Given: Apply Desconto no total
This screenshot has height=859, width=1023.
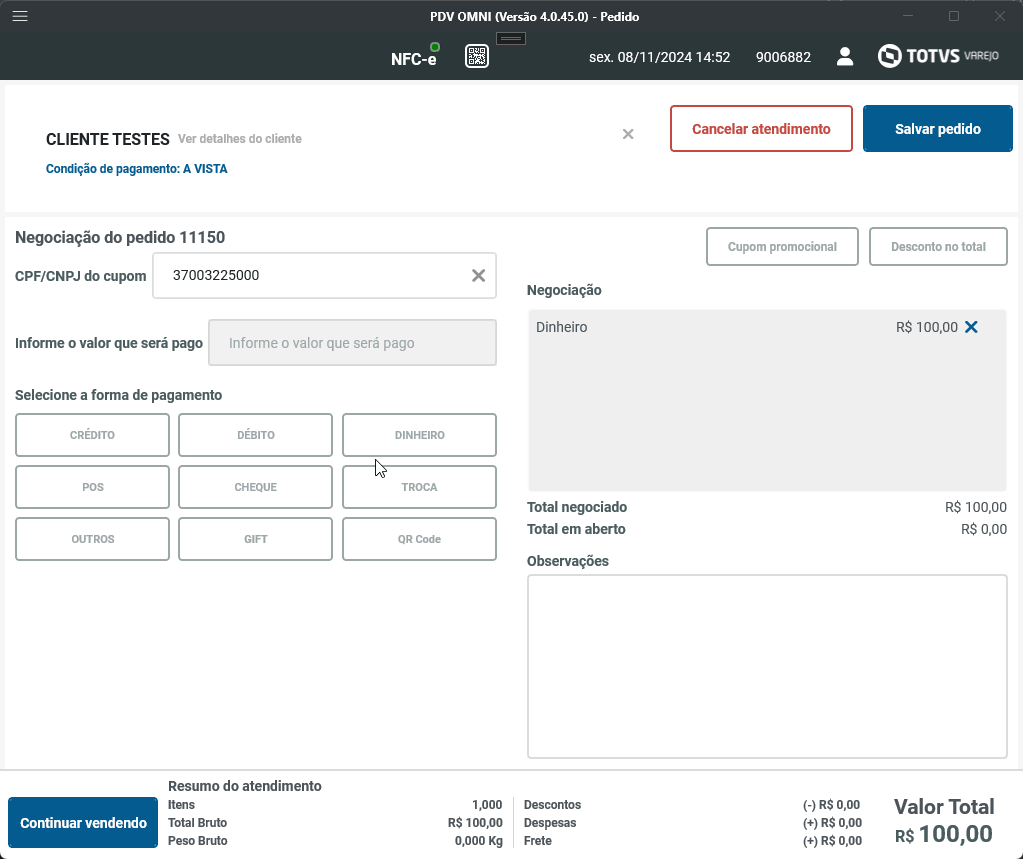Looking at the screenshot, I should point(938,247).
